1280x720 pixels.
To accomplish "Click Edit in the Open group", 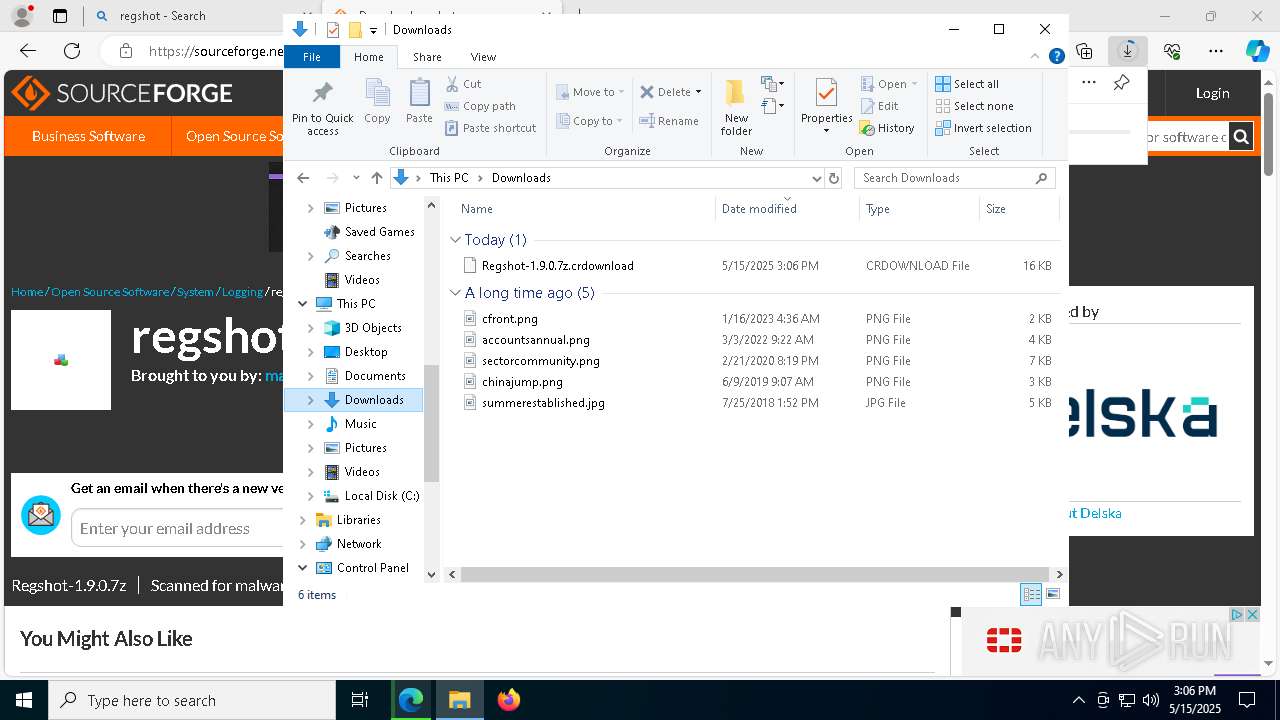I will [879, 106].
